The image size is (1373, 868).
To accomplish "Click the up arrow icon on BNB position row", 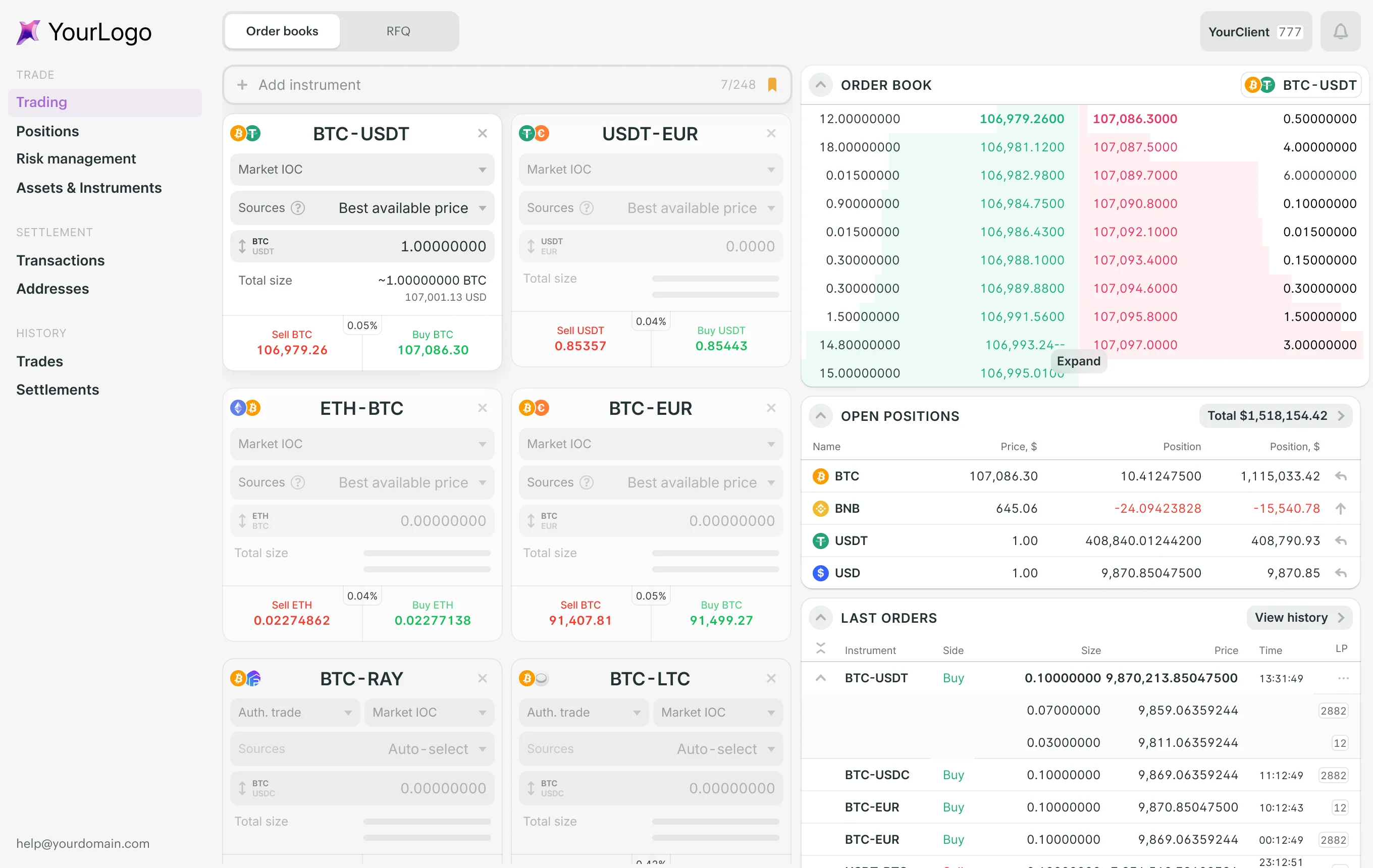I will (1341, 508).
